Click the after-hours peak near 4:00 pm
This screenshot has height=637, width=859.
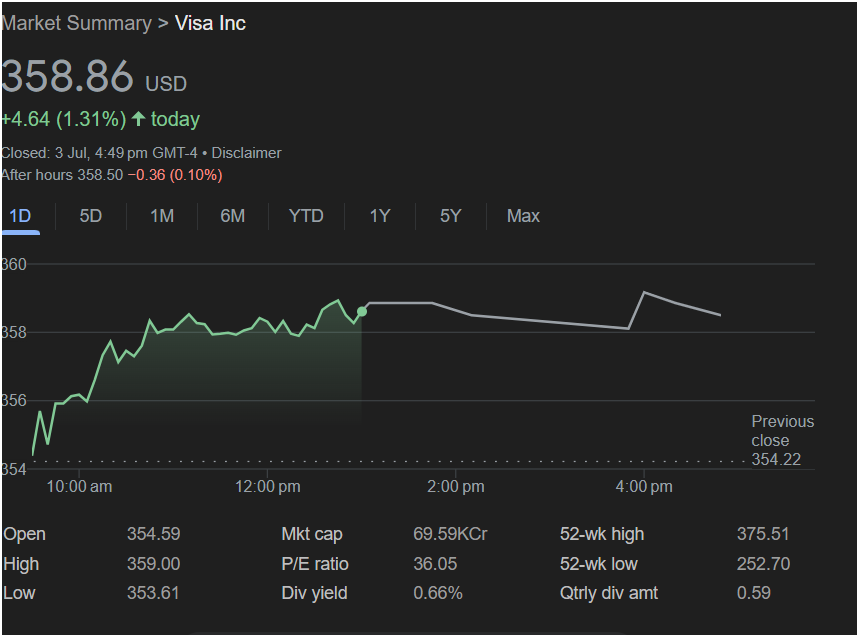click(644, 292)
